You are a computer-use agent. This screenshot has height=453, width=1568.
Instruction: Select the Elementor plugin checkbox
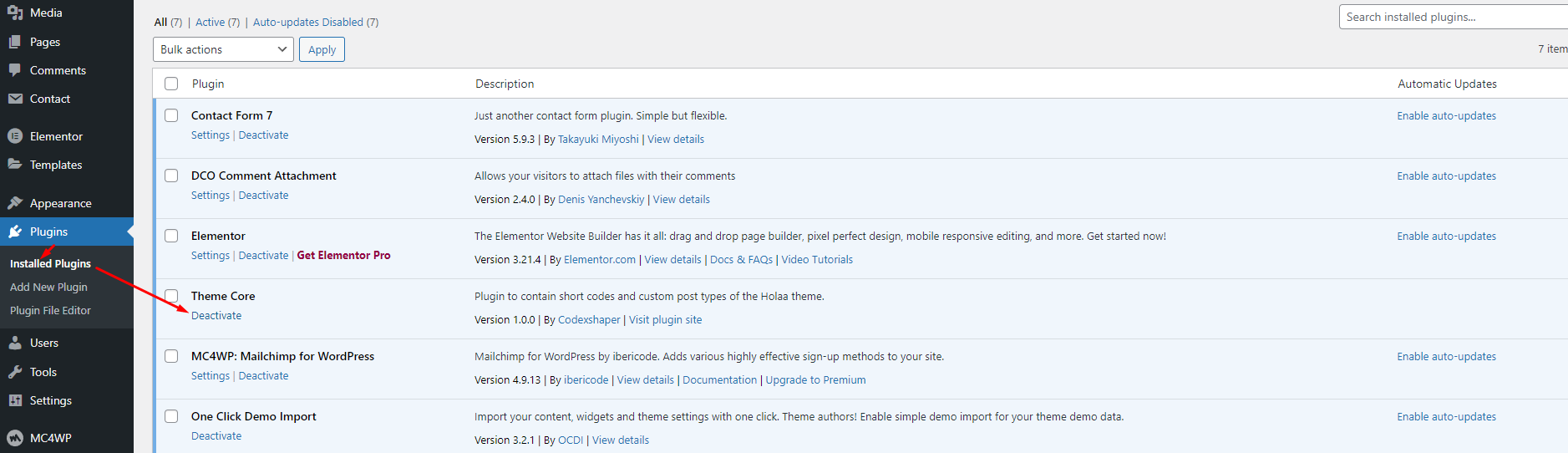171,236
